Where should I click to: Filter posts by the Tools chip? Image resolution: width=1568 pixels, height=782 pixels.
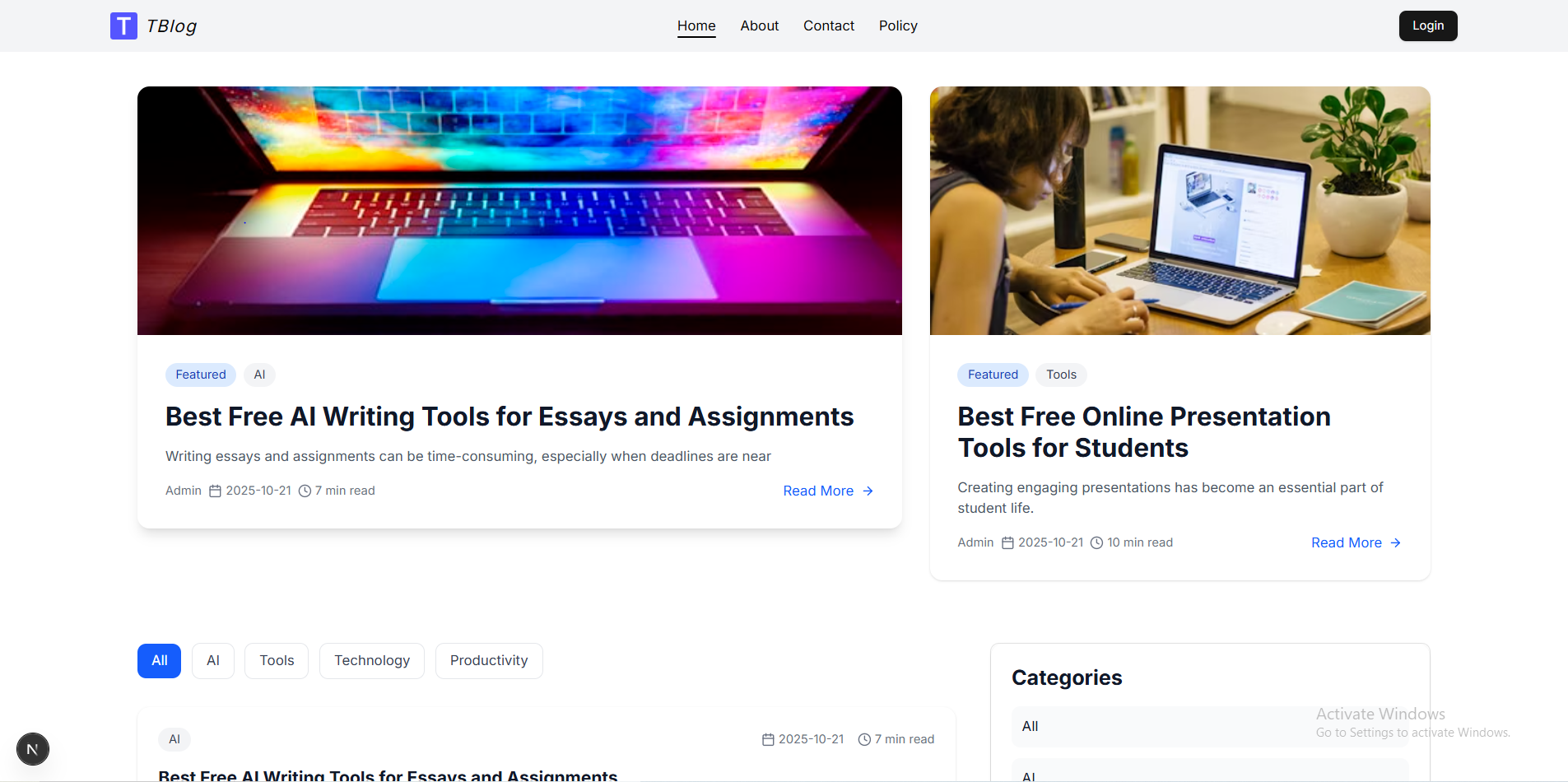pos(277,660)
